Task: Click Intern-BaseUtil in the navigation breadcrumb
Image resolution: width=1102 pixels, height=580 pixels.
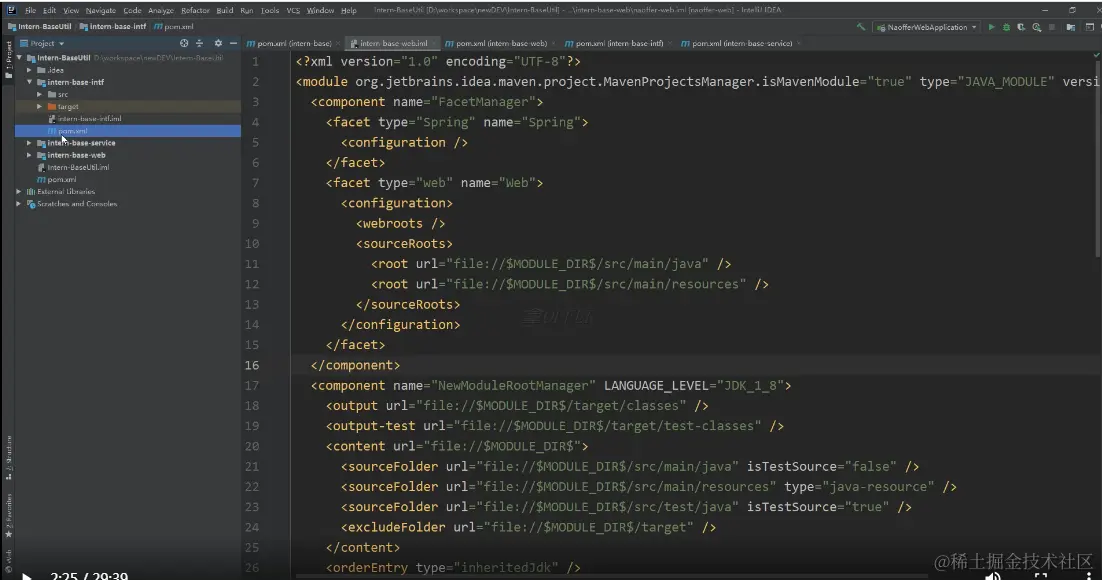Action: (x=39, y=27)
